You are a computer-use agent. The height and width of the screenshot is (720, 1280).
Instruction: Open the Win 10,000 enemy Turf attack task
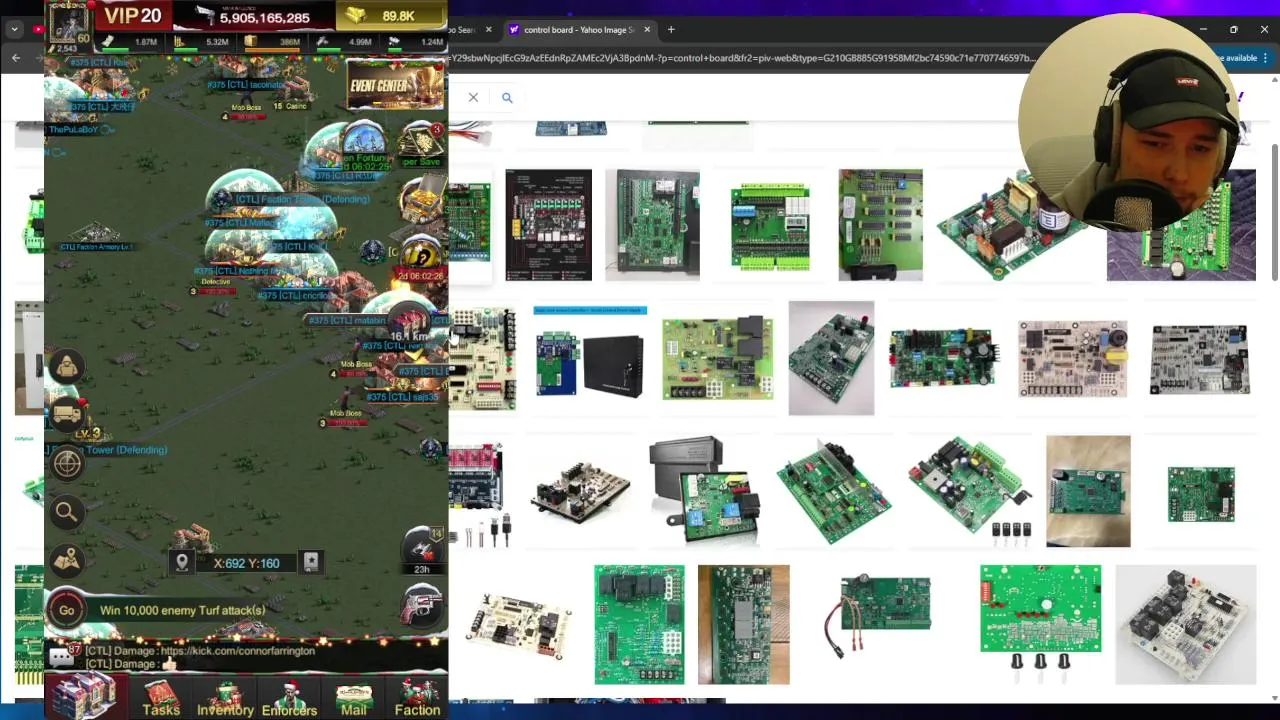point(182,610)
